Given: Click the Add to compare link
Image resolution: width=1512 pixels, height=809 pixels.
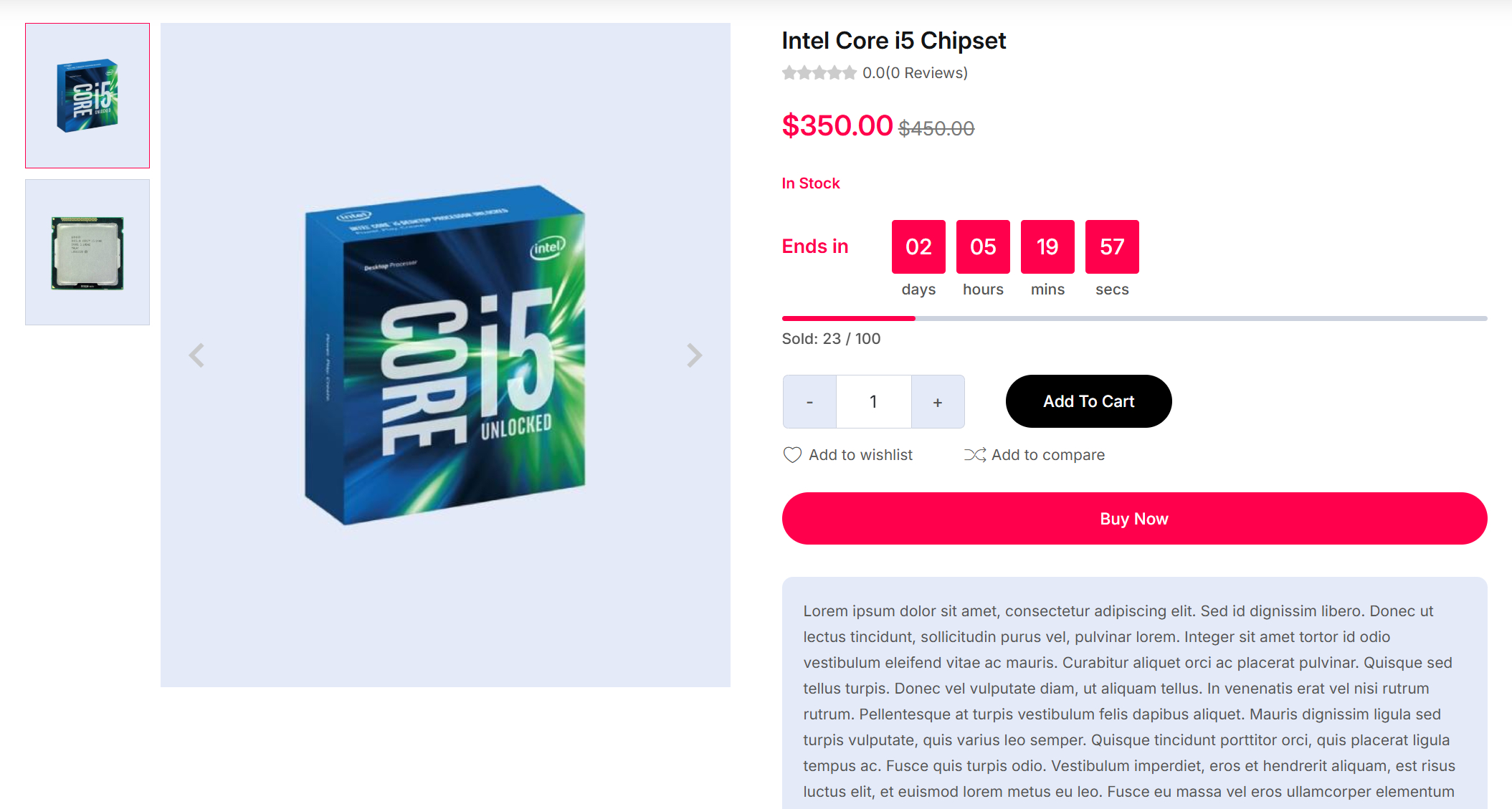Looking at the screenshot, I should coord(1047,455).
